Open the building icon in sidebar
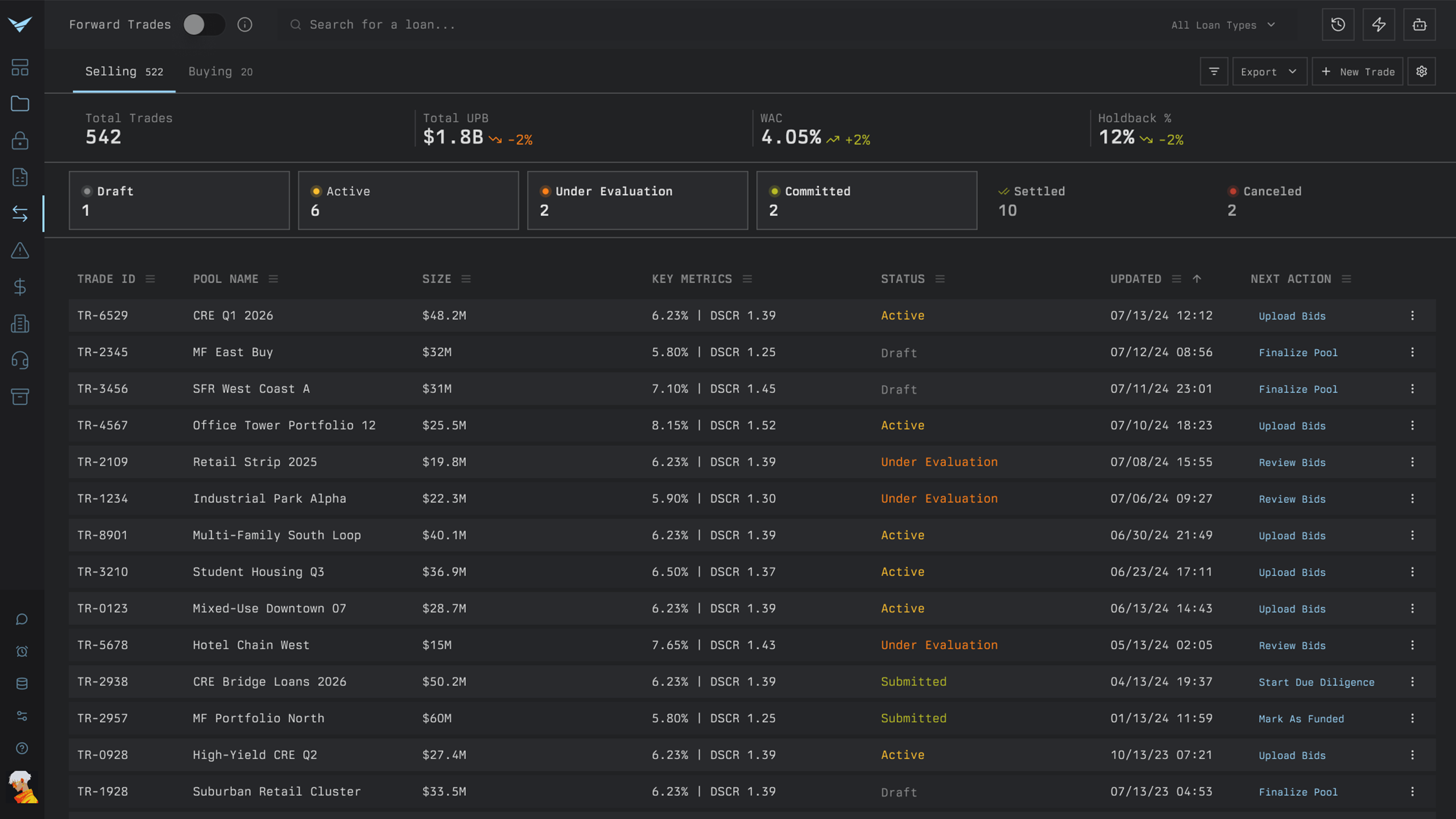 pos(20,324)
